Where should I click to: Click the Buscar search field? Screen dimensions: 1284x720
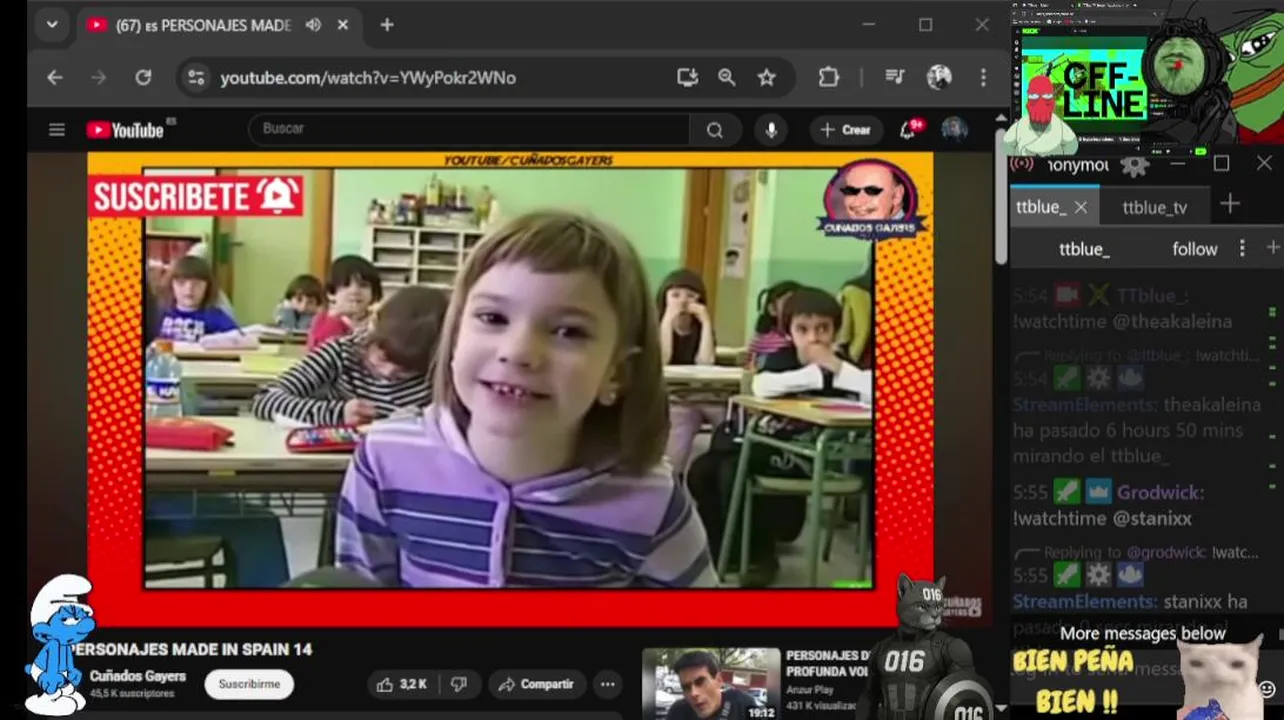pyautogui.click(x=468, y=129)
